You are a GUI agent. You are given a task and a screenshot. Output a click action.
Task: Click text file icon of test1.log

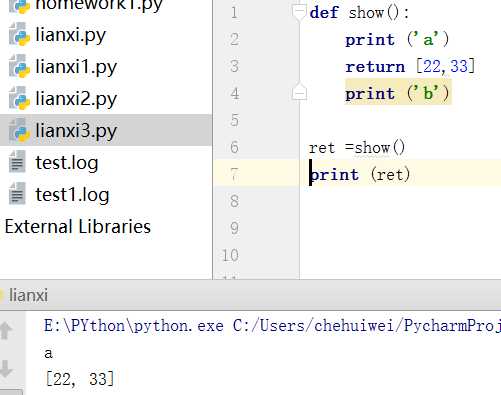[17, 194]
